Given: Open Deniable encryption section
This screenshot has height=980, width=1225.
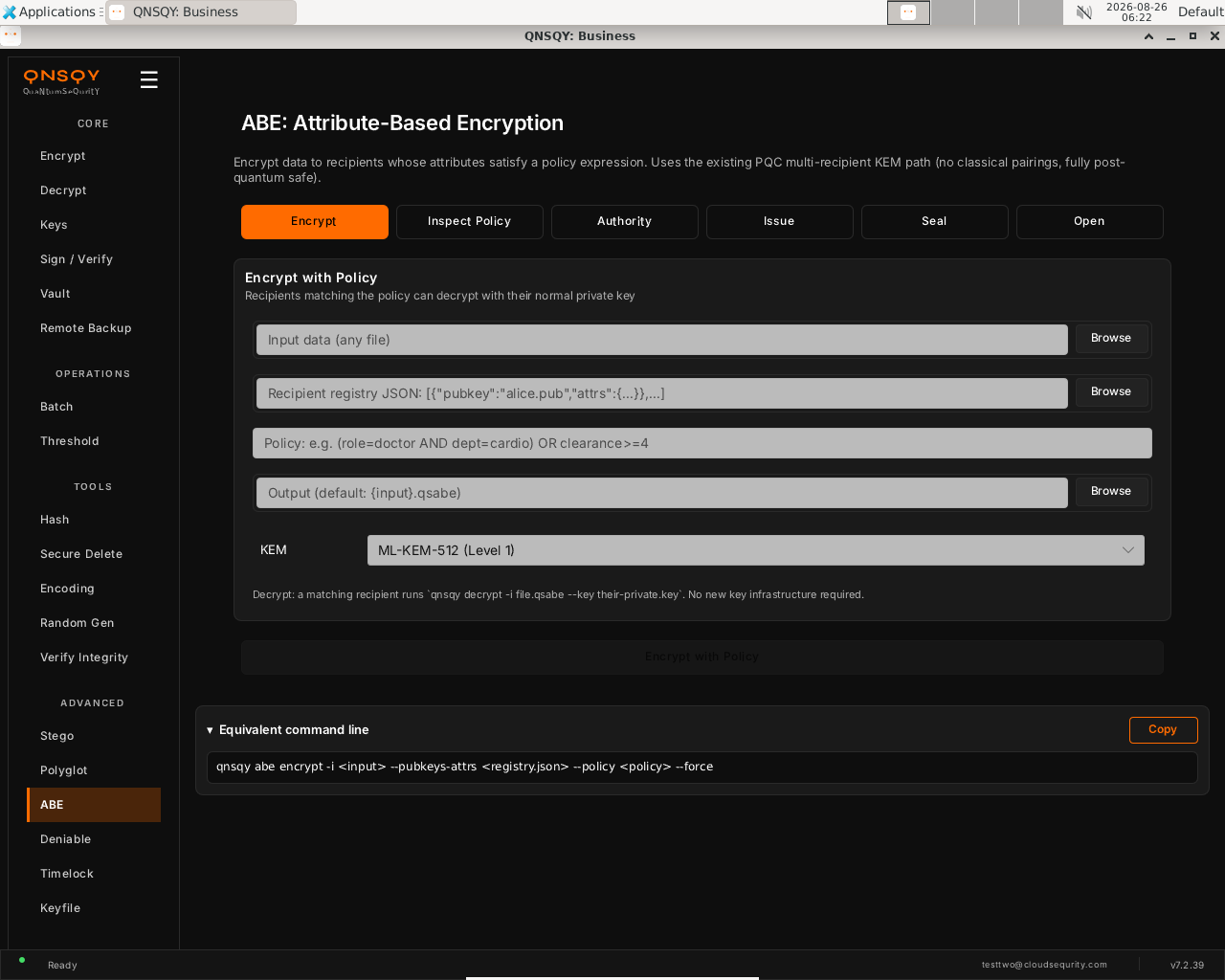Looking at the screenshot, I should pos(94,839).
